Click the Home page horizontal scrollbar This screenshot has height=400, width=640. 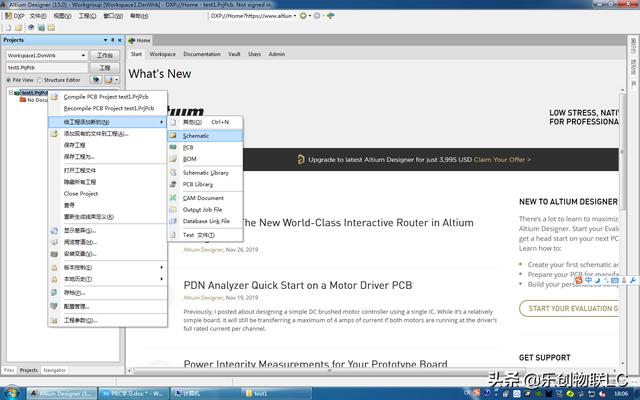330,371
